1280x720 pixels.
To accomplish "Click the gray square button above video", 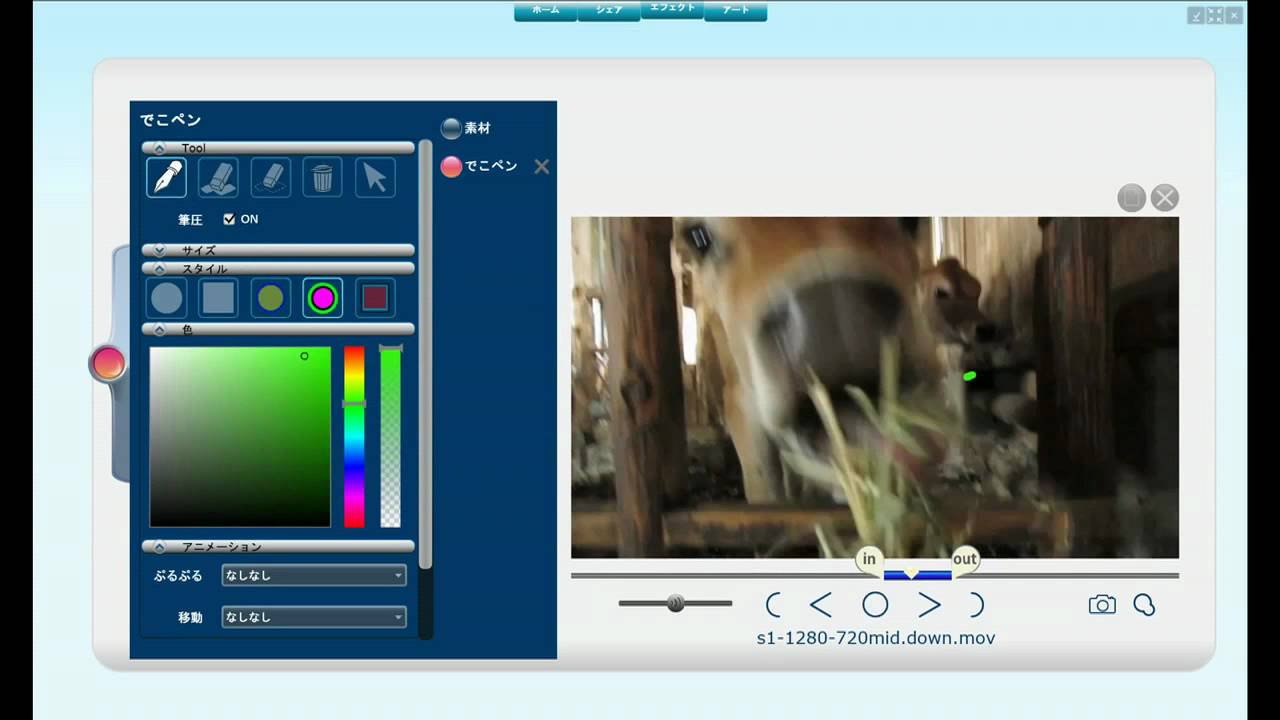I will [x=1131, y=198].
